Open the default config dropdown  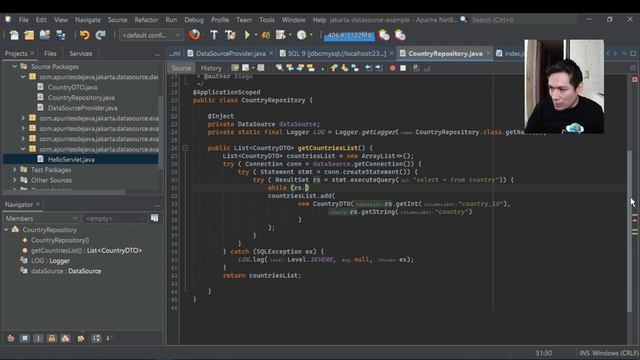(x=151, y=36)
